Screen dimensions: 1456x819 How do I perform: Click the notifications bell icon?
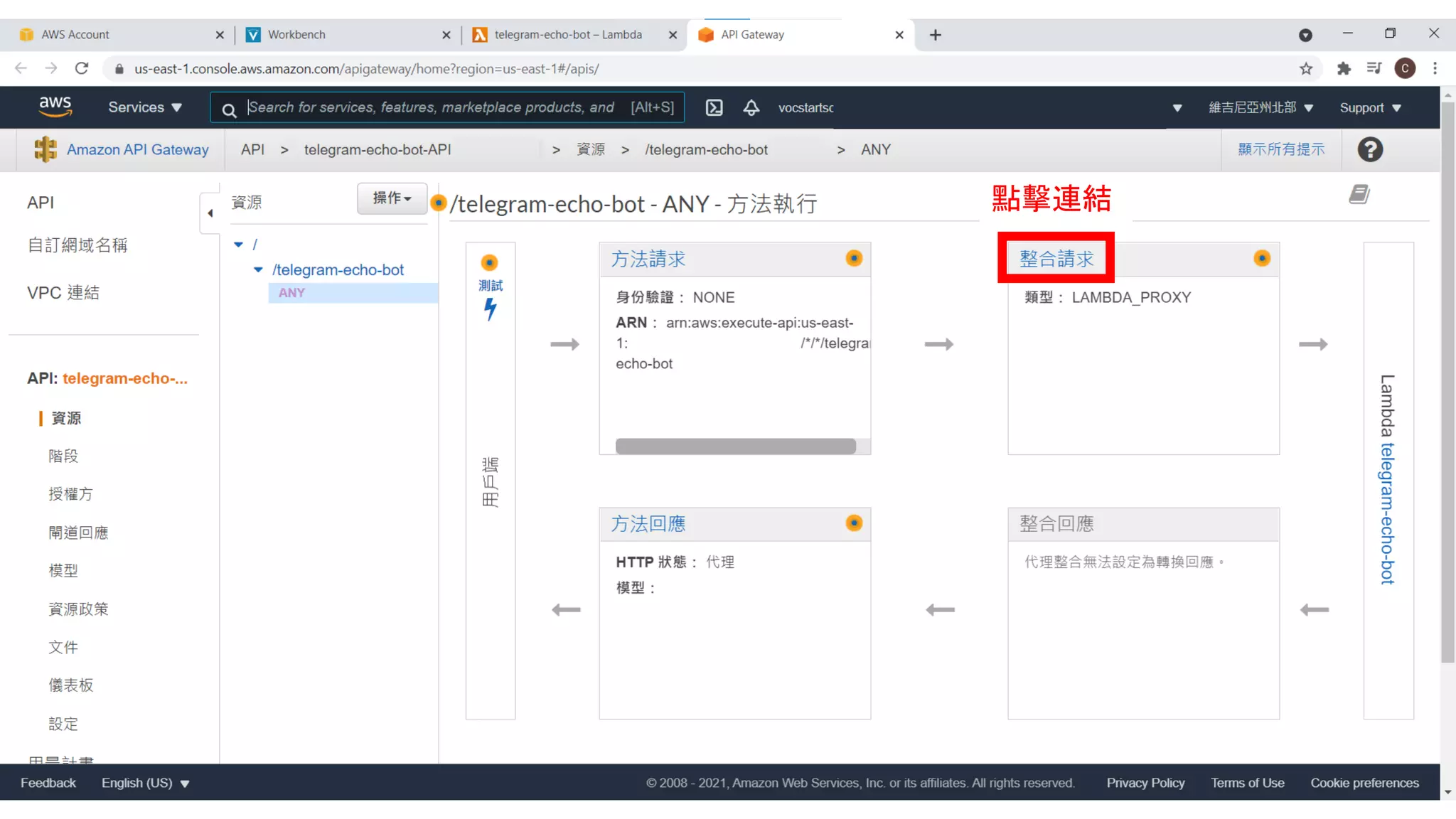tap(751, 107)
